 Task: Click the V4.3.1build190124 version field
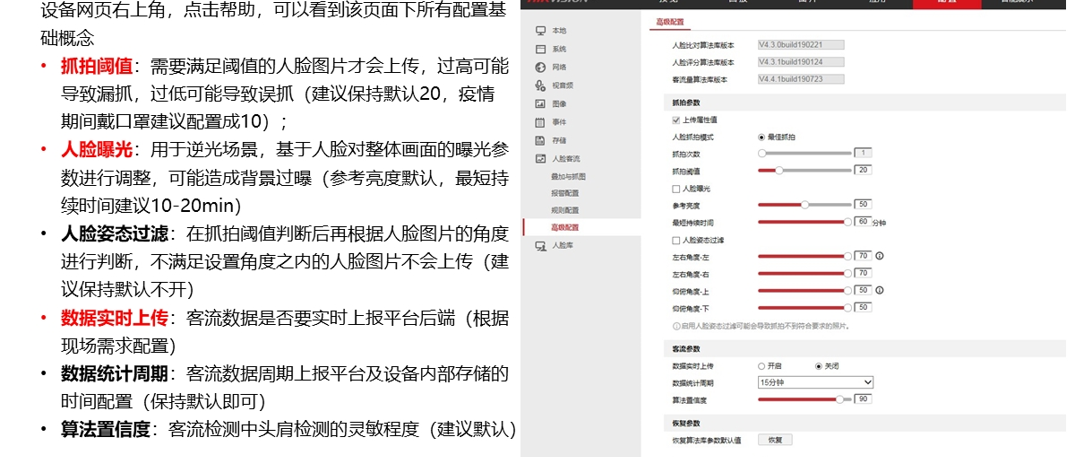pos(801,62)
